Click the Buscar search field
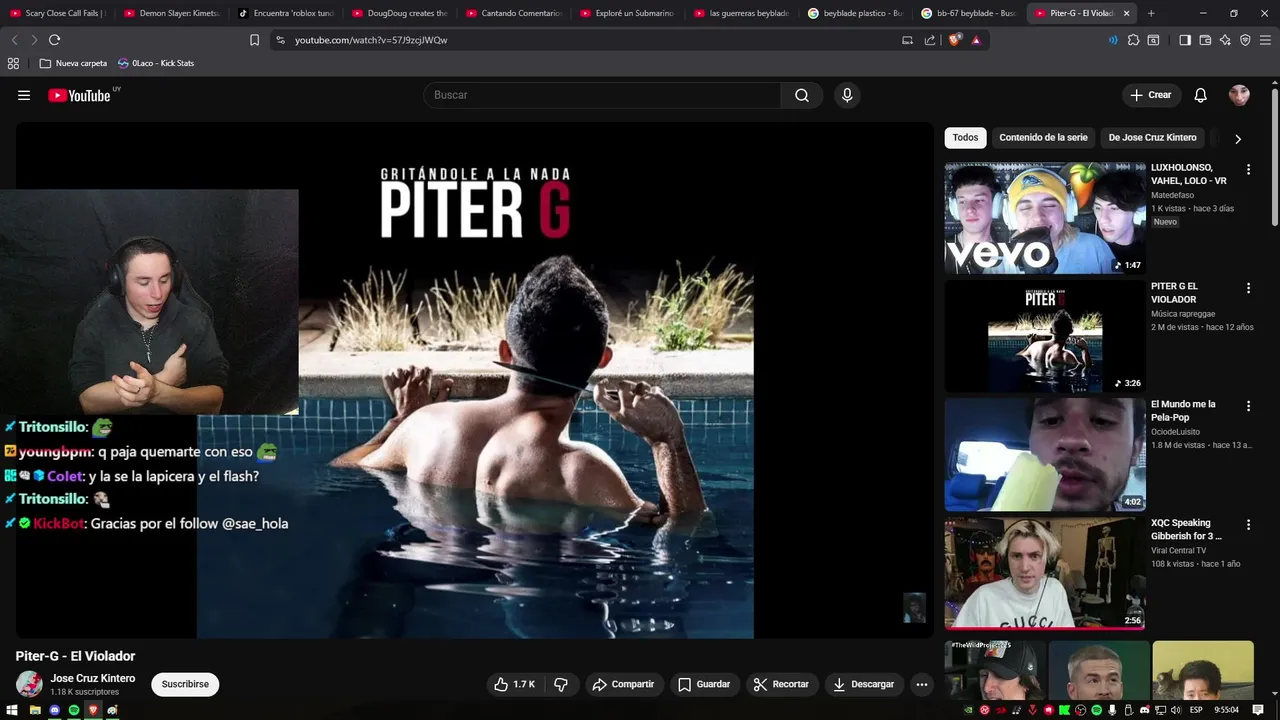This screenshot has width=1280, height=720. pyautogui.click(x=602, y=95)
